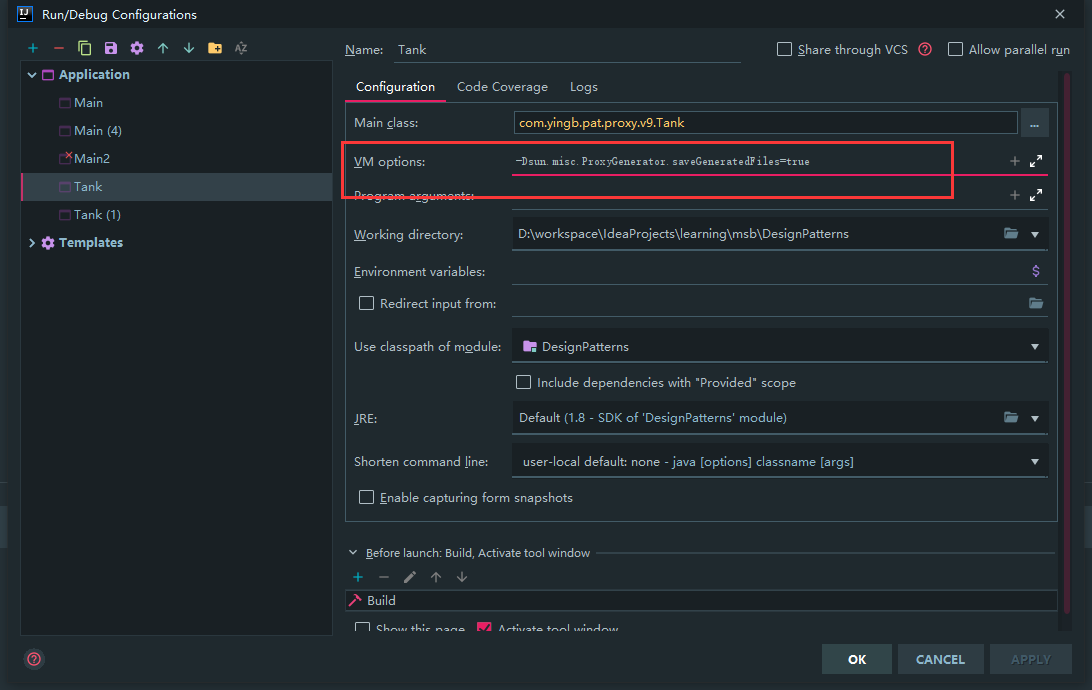Enable capturing form snapshots checkbox

pyautogui.click(x=367, y=498)
